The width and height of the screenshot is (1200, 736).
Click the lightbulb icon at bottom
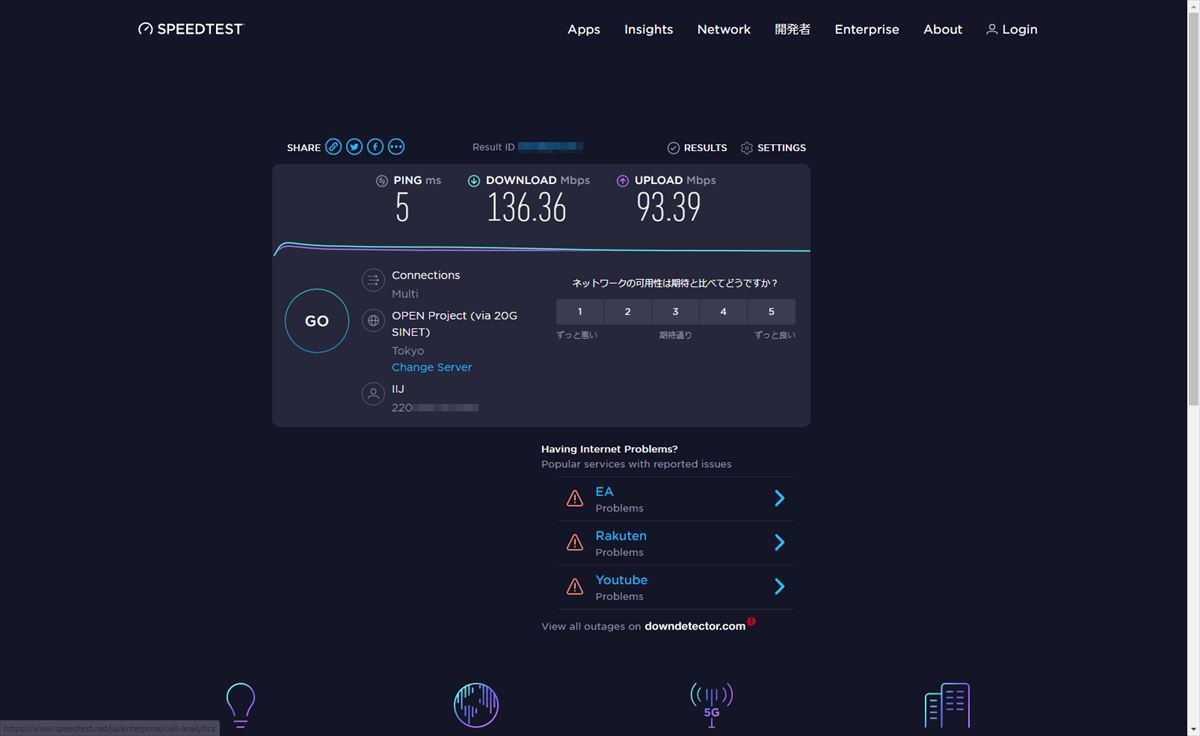point(240,704)
